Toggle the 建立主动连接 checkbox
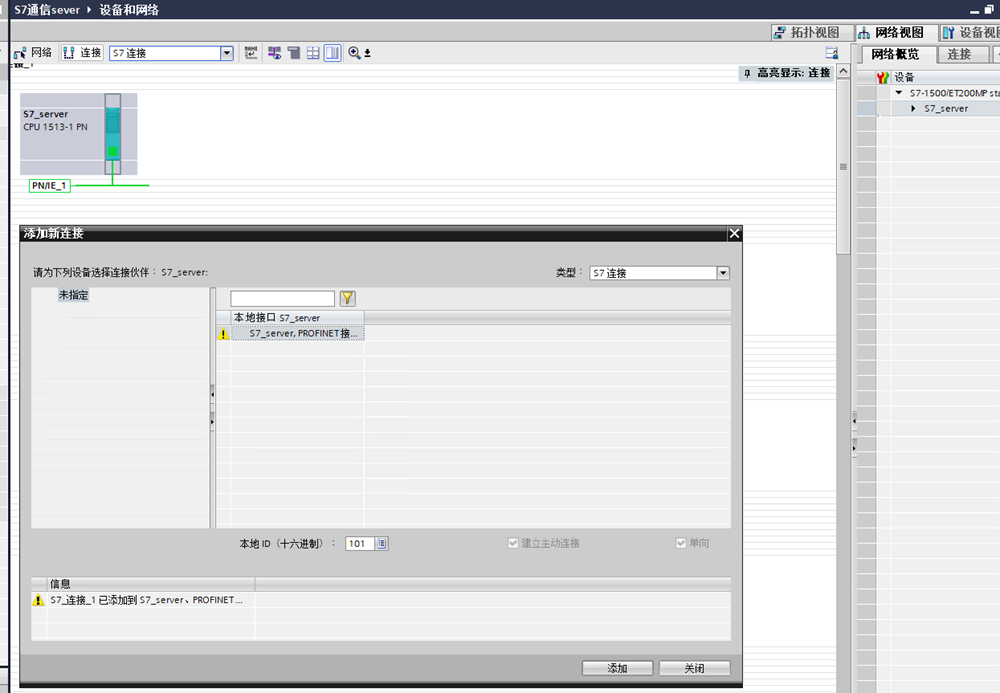Image resolution: width=1000 pixels, height=693 pixels. 513,543
